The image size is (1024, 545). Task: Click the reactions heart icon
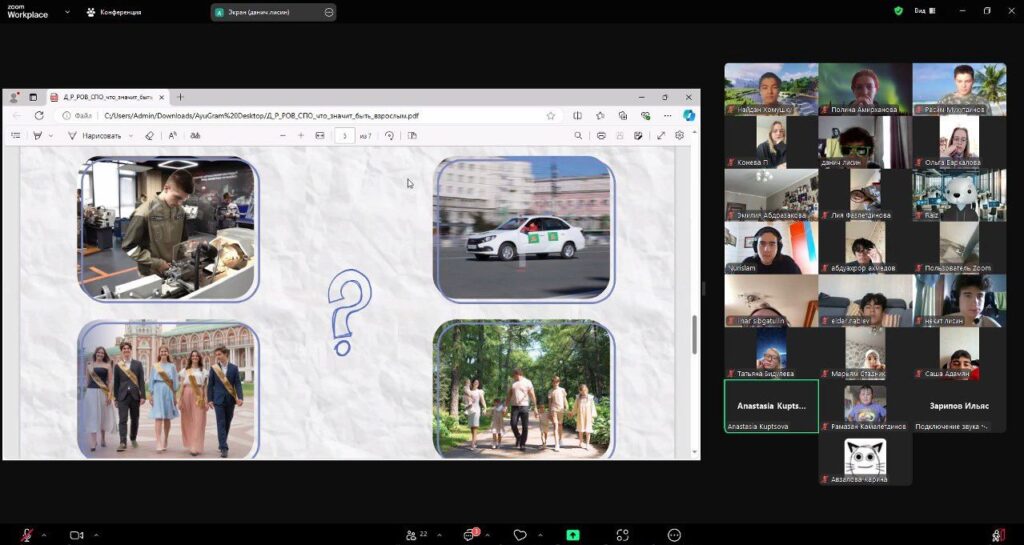click(x=520, y=535)
